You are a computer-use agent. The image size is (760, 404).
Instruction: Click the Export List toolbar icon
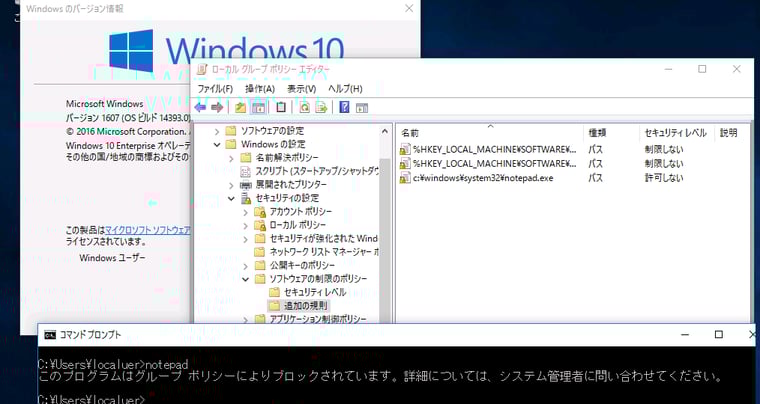(x=321, y=108)
